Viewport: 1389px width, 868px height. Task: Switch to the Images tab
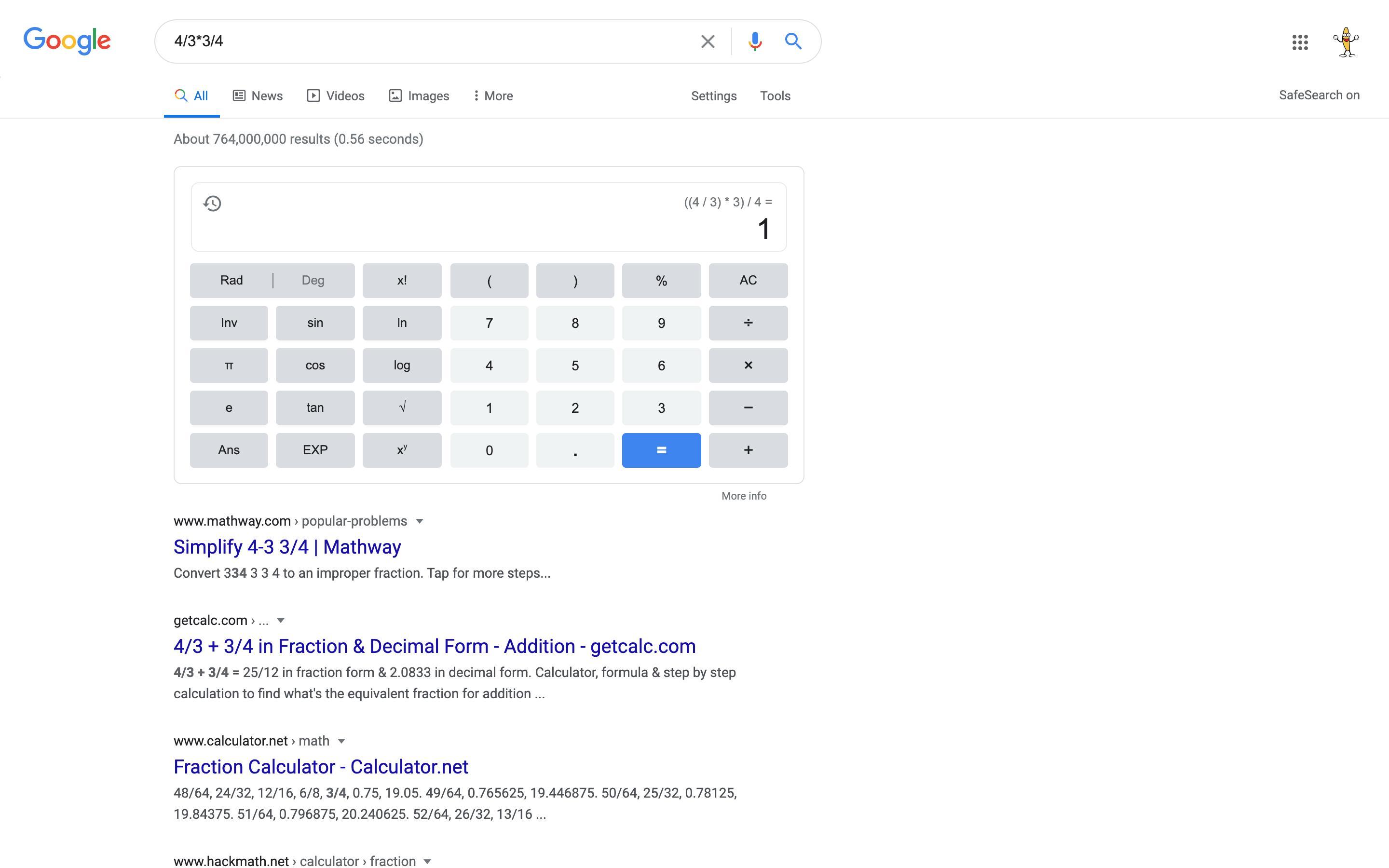419,96
